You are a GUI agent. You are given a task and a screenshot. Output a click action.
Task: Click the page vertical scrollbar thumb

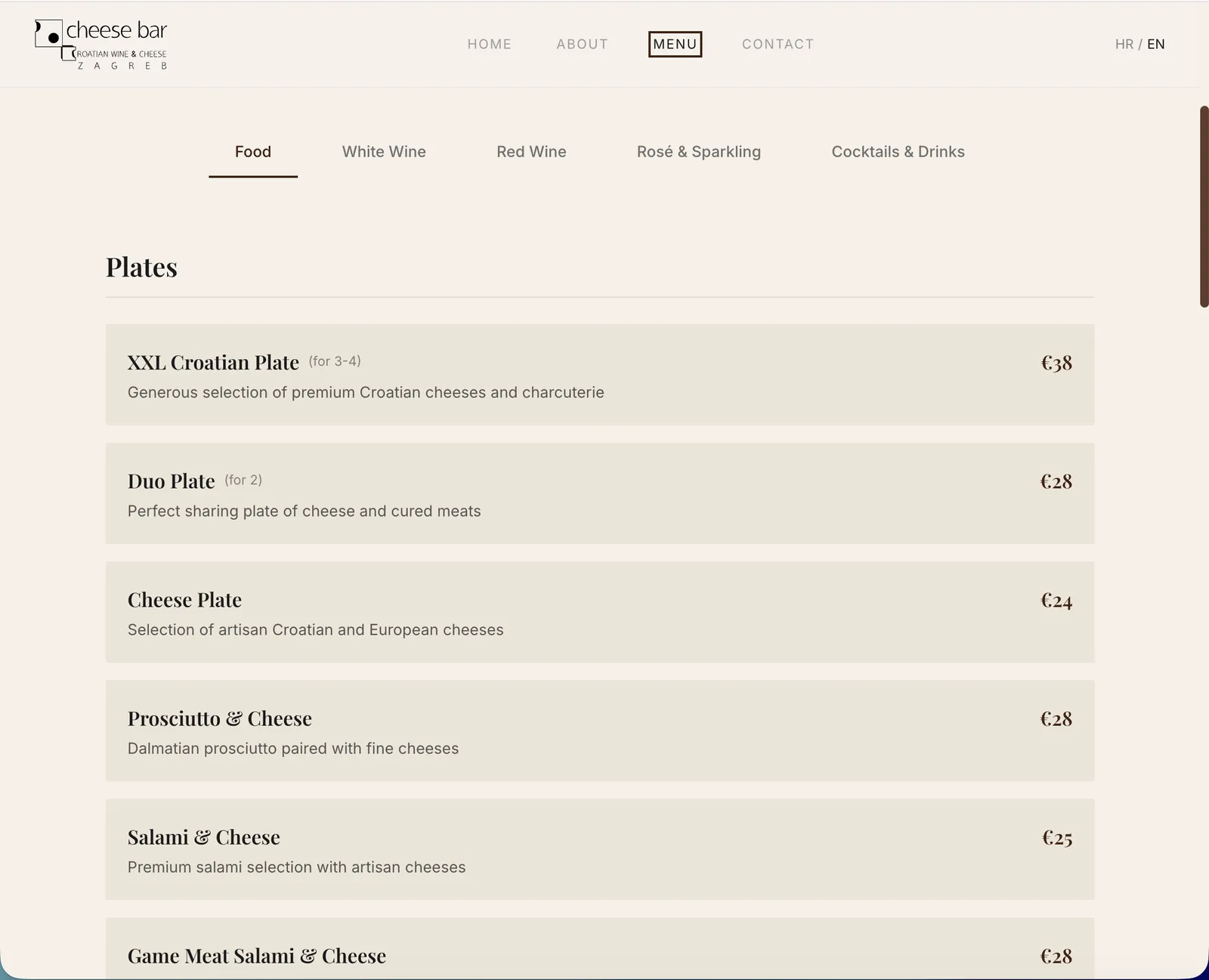1204,206
